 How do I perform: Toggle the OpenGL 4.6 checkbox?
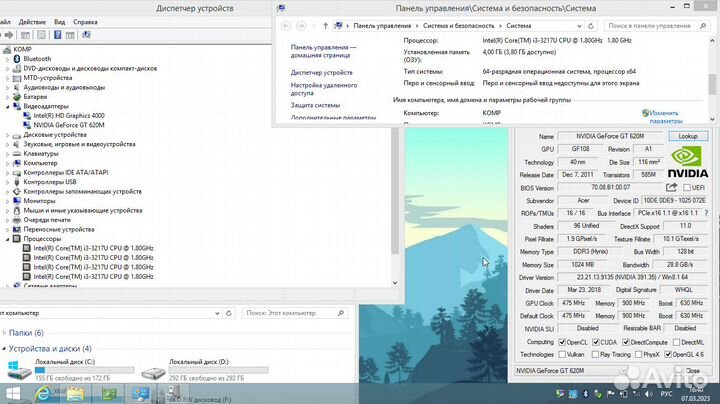[x=669, y=354]
